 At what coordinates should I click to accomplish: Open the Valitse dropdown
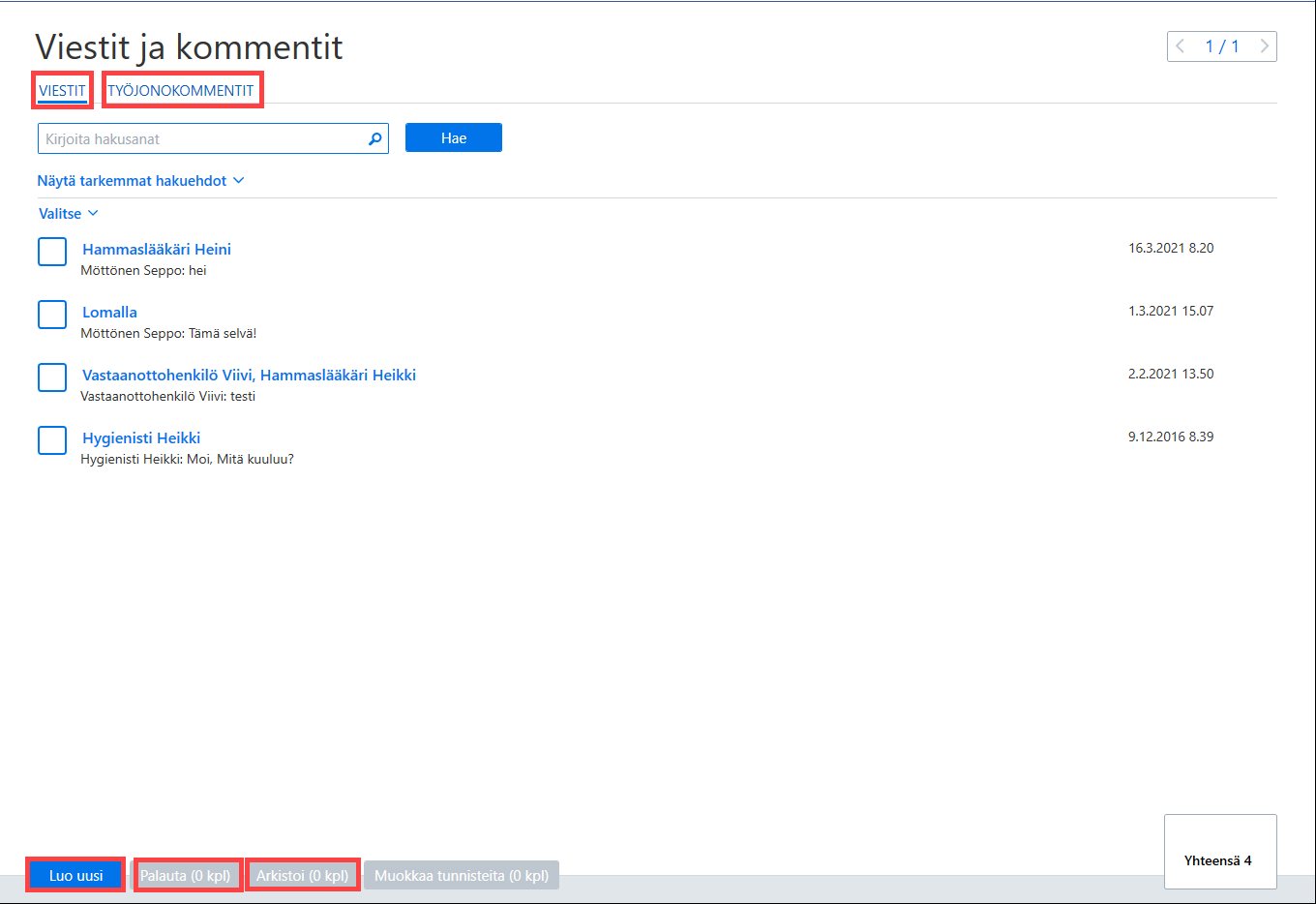68,214
